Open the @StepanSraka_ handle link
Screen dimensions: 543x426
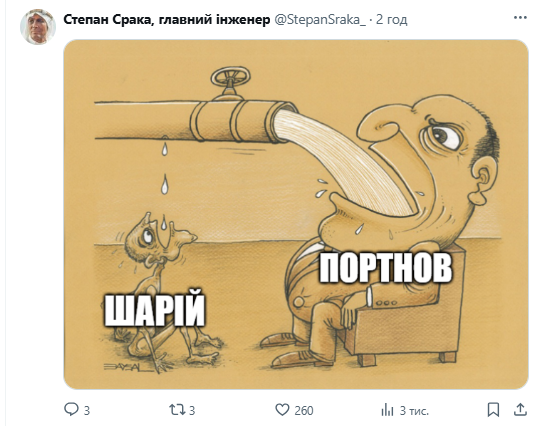tap(320, 20)
